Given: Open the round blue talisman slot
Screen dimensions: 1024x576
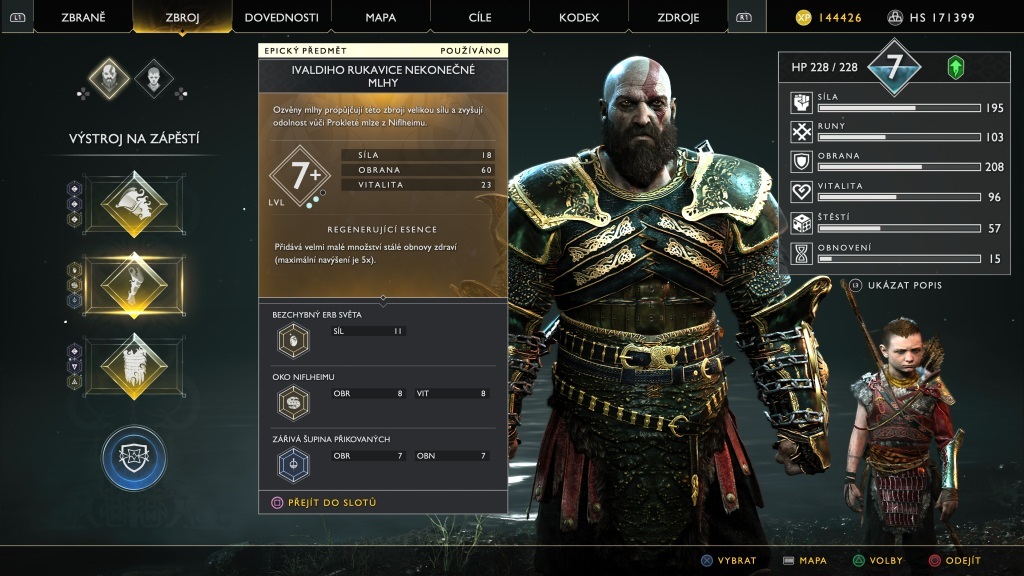Looking at the screenshot, I should 134,458.
